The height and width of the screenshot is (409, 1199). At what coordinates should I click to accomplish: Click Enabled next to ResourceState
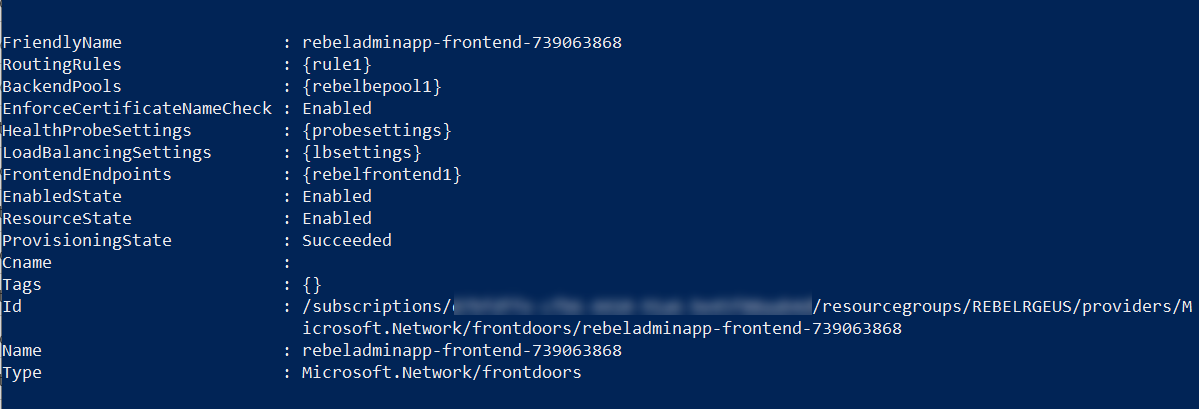pyautogui.click(x=336, y=219)
